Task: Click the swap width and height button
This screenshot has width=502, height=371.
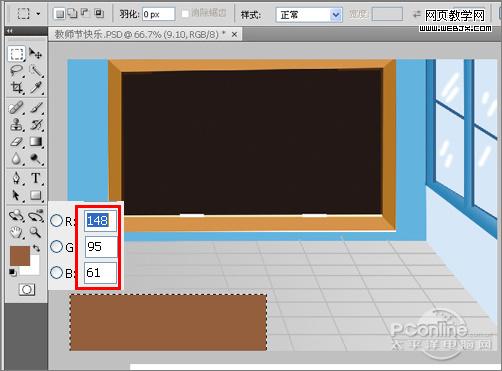Action: coord(417,14)
